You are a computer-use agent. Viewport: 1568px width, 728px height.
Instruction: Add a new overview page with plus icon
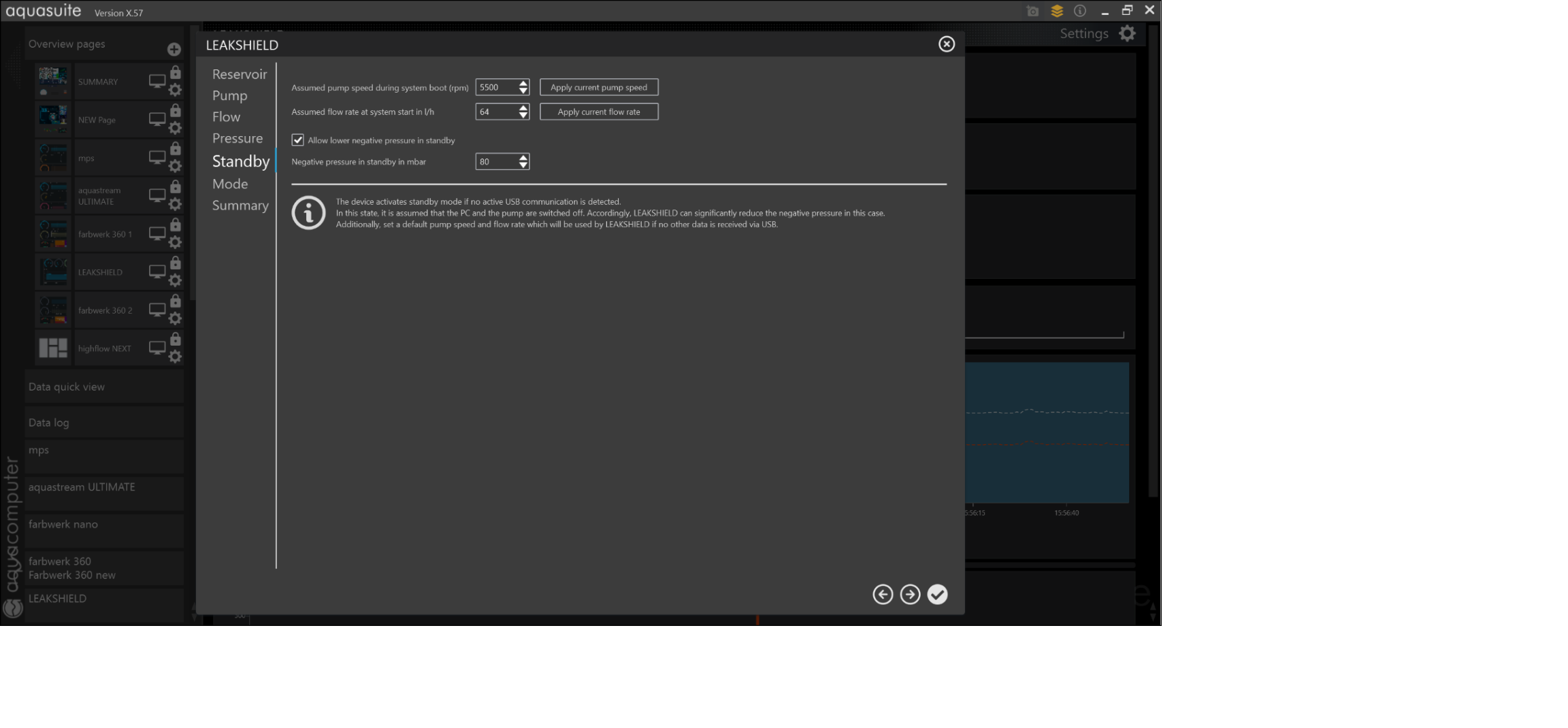(x=174, y=49)
